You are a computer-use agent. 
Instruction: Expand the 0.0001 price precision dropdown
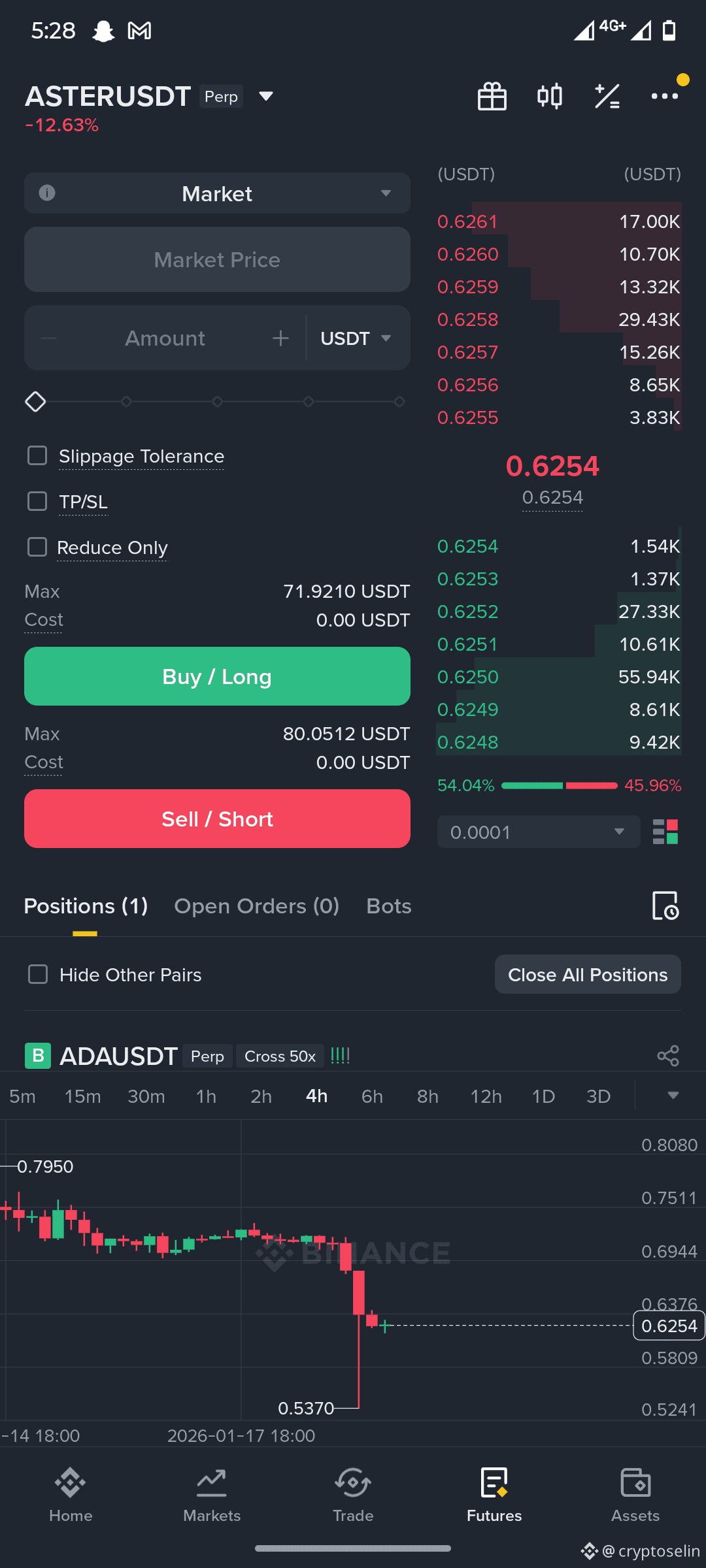(539, 832)
